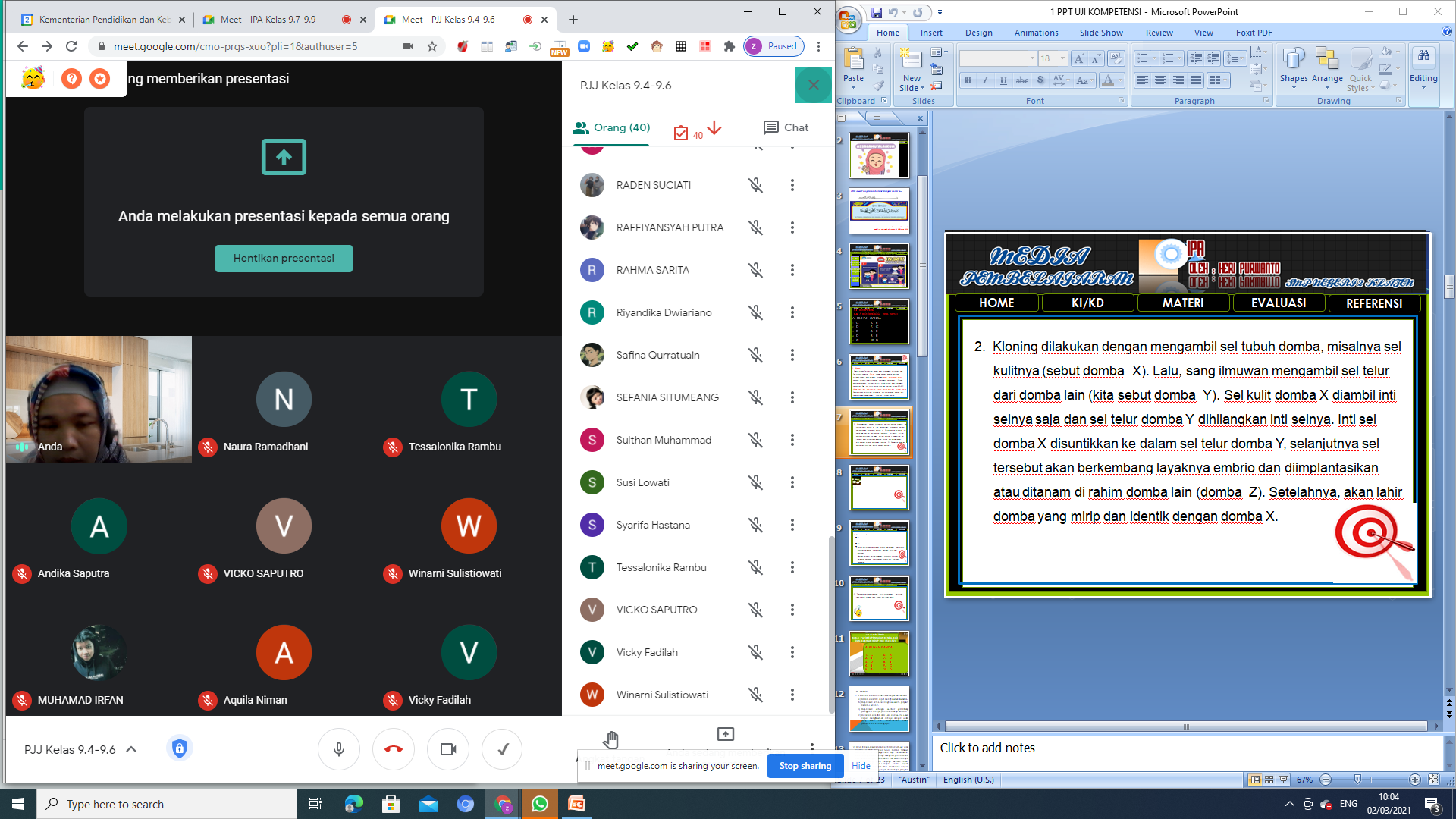1456x819 pixels.
Task: Click the Stop sharing button
Action: (x=805, y=766)
